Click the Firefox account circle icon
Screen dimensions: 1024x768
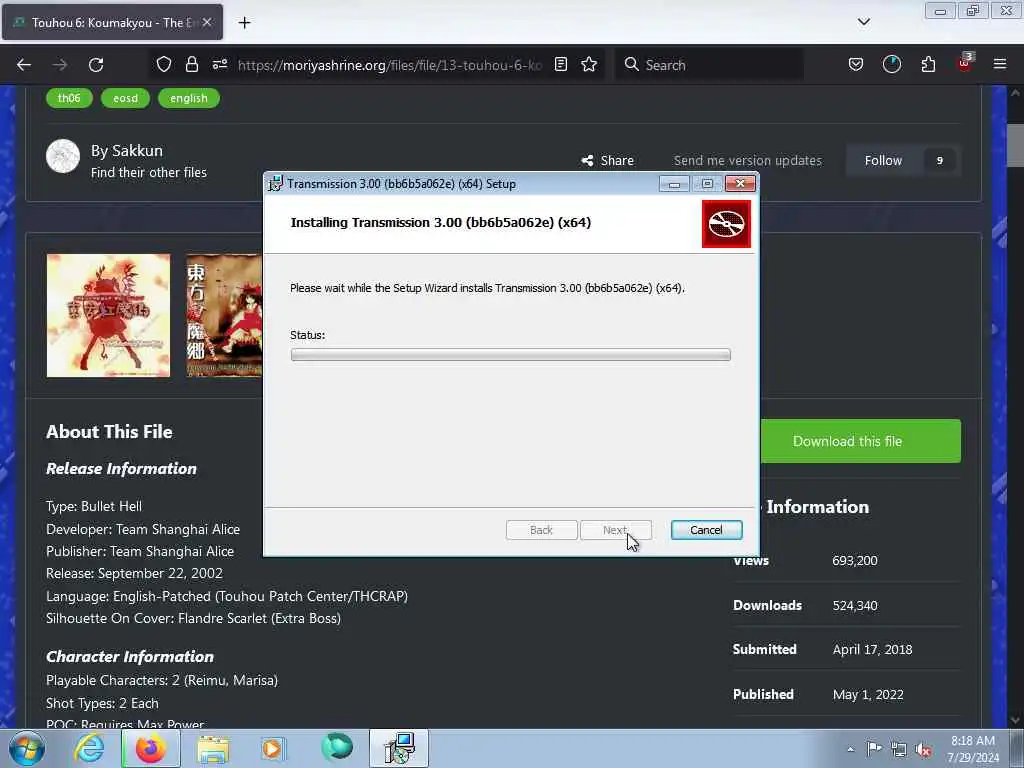click(x=891, y=64)
